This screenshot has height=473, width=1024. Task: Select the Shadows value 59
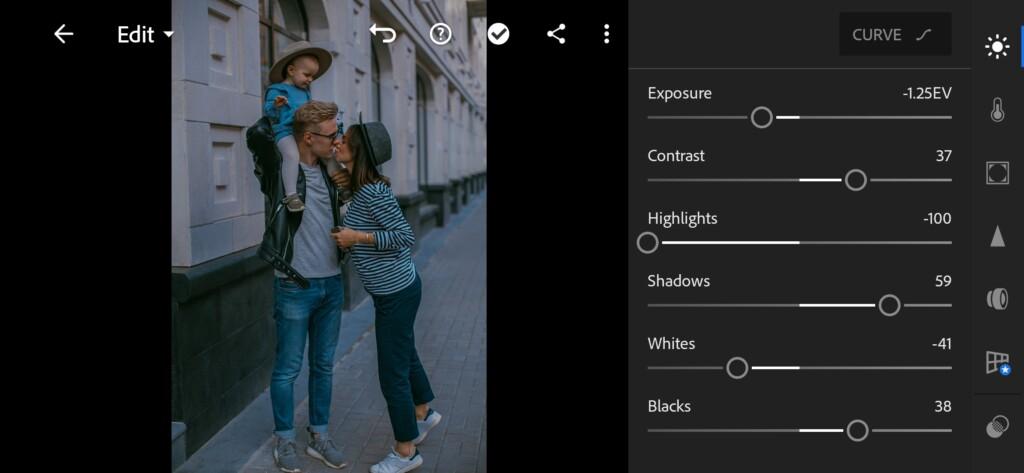[943, 282]
